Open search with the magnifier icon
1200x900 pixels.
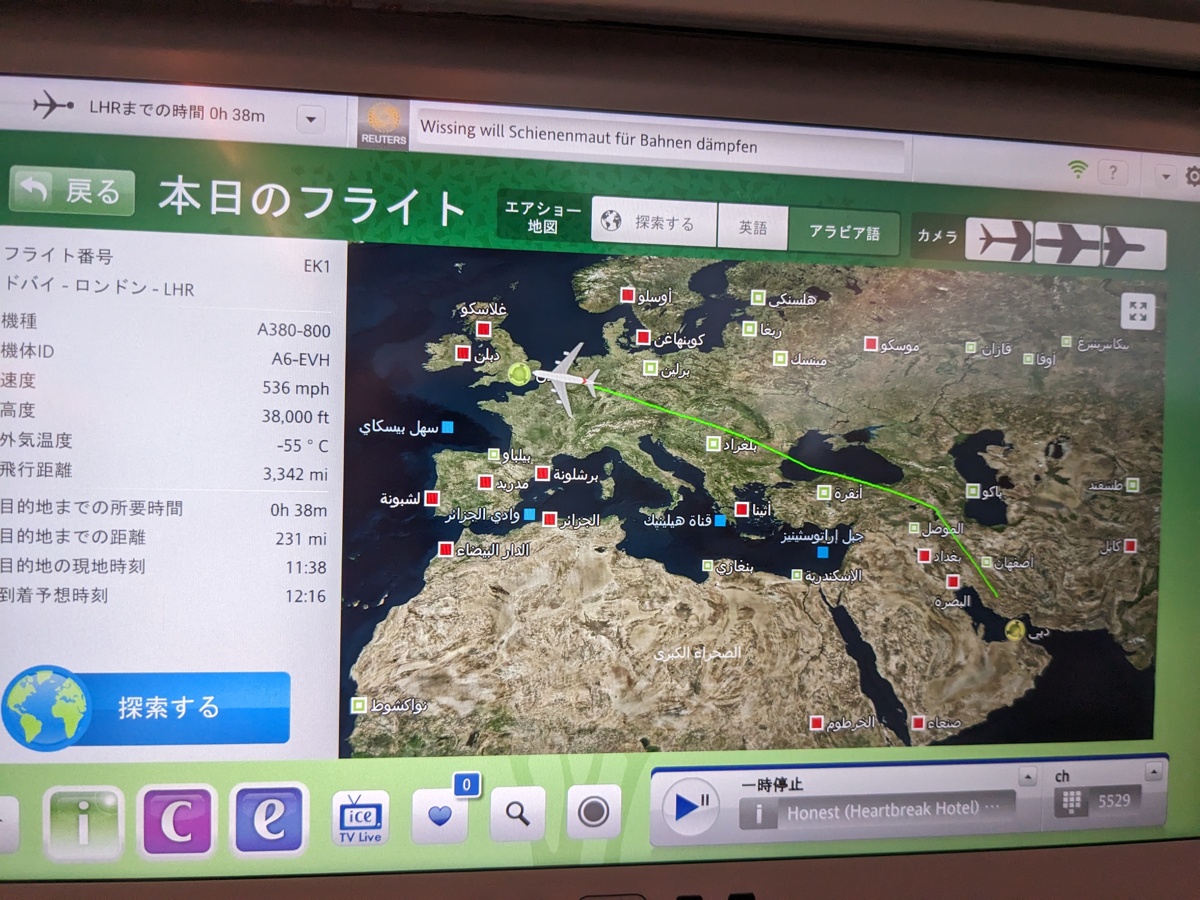517,812
